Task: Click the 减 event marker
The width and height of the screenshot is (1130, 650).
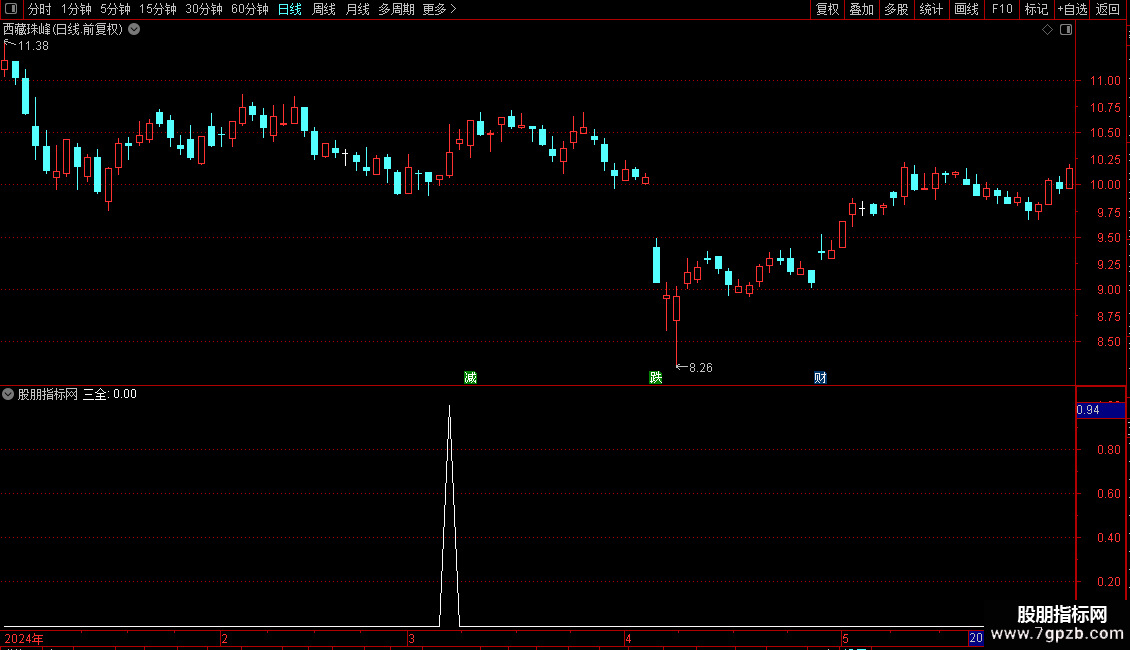Action: pyautogui.click(x=471, y=378)
